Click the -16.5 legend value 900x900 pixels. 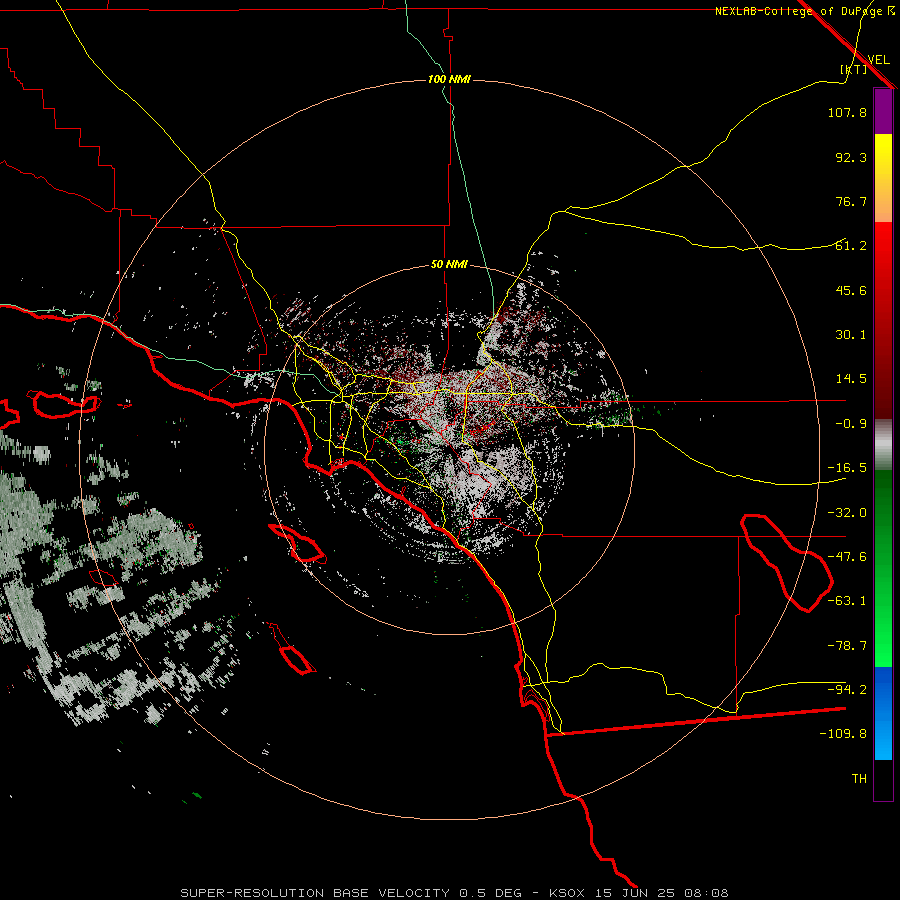coord(847,468)
